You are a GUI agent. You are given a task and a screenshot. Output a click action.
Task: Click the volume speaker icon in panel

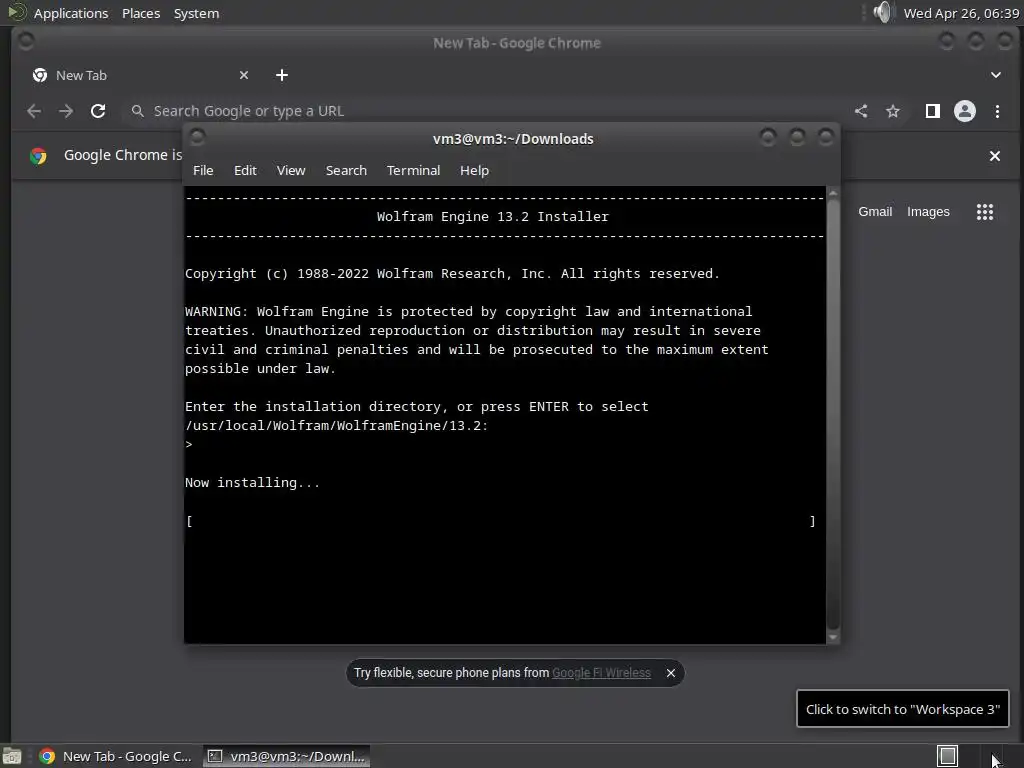coord(882,12)
